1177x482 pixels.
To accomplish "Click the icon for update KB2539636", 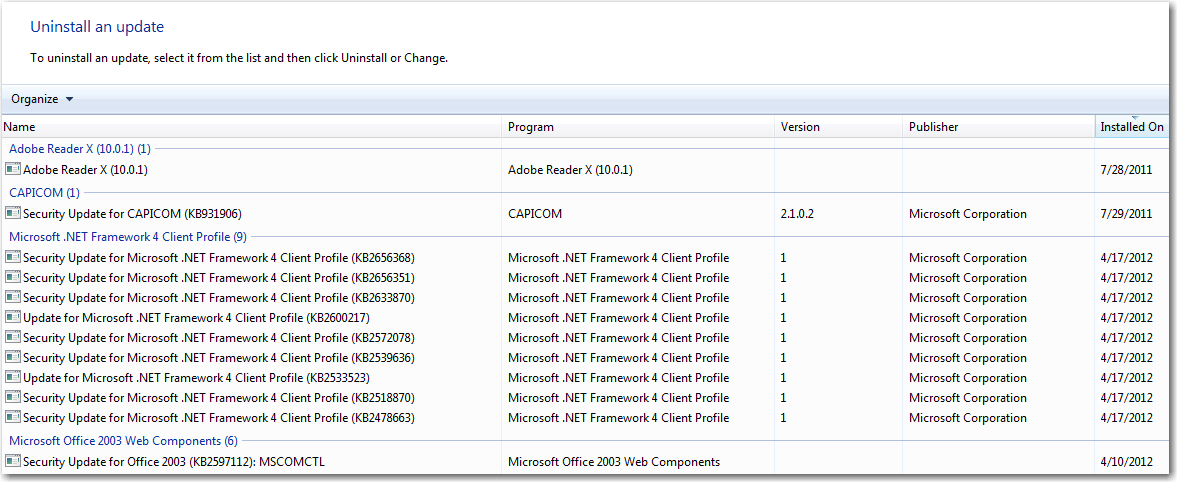I will [13, 357].
